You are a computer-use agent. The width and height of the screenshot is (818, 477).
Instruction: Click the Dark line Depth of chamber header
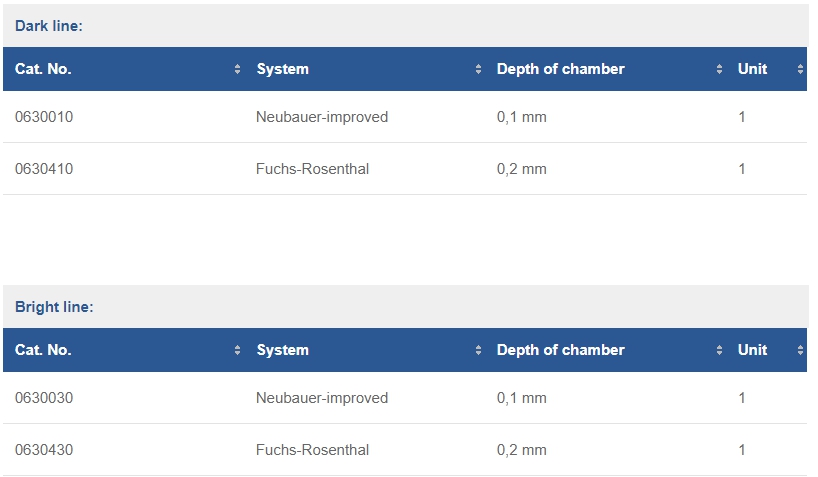coord(561,69)
